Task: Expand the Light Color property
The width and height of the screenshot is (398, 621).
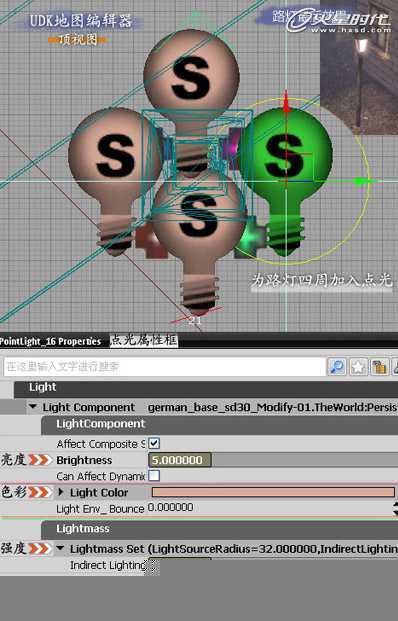Action: tap(61, 492)
